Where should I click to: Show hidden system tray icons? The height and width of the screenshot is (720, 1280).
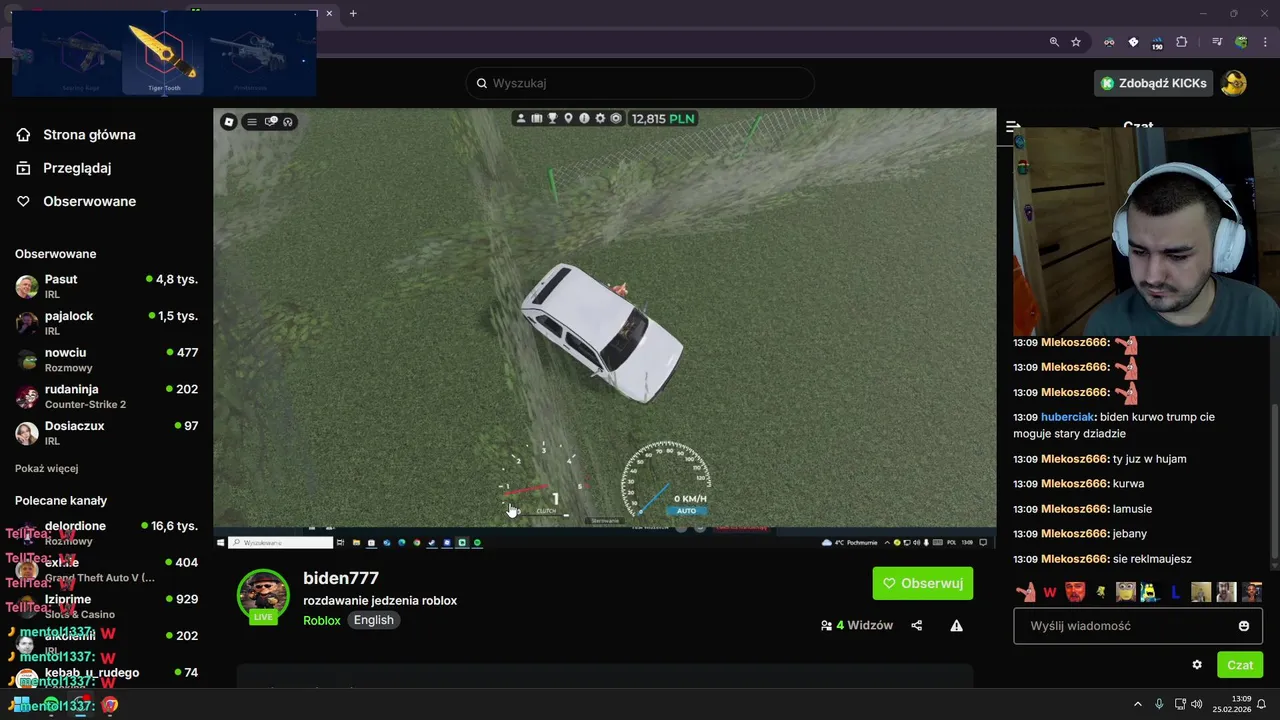1137,704
